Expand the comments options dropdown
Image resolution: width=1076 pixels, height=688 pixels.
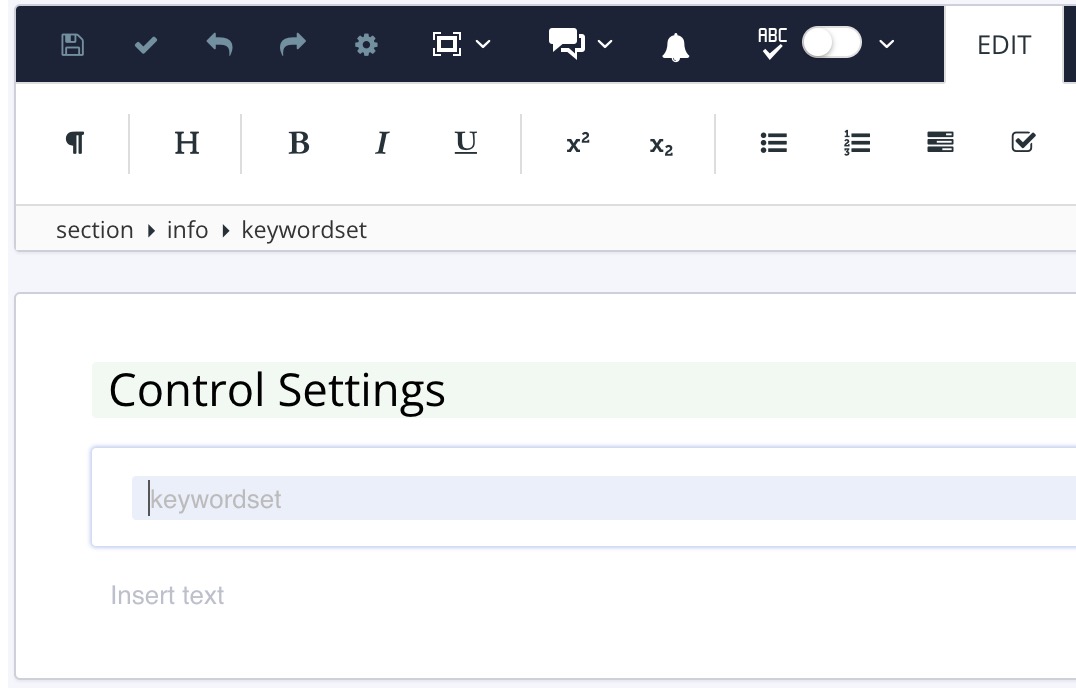click(x=605, y=44)
